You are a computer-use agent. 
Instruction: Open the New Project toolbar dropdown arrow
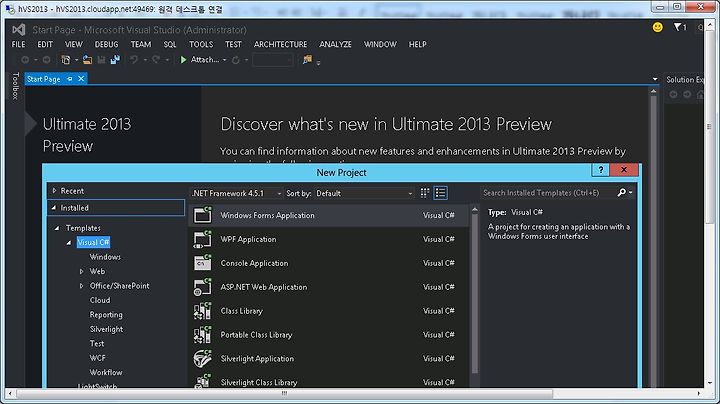pos(76,60)
